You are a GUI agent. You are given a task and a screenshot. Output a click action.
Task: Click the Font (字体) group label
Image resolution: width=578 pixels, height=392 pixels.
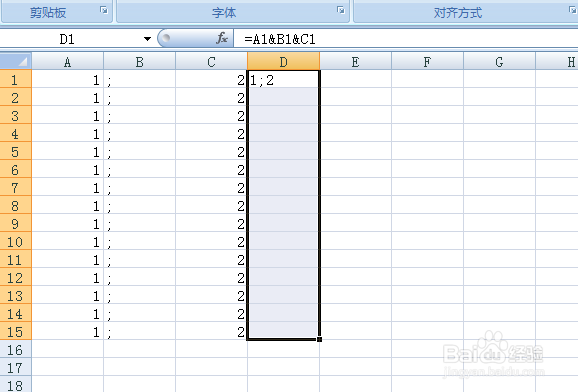pyautogui.click(x=224, y=13)
